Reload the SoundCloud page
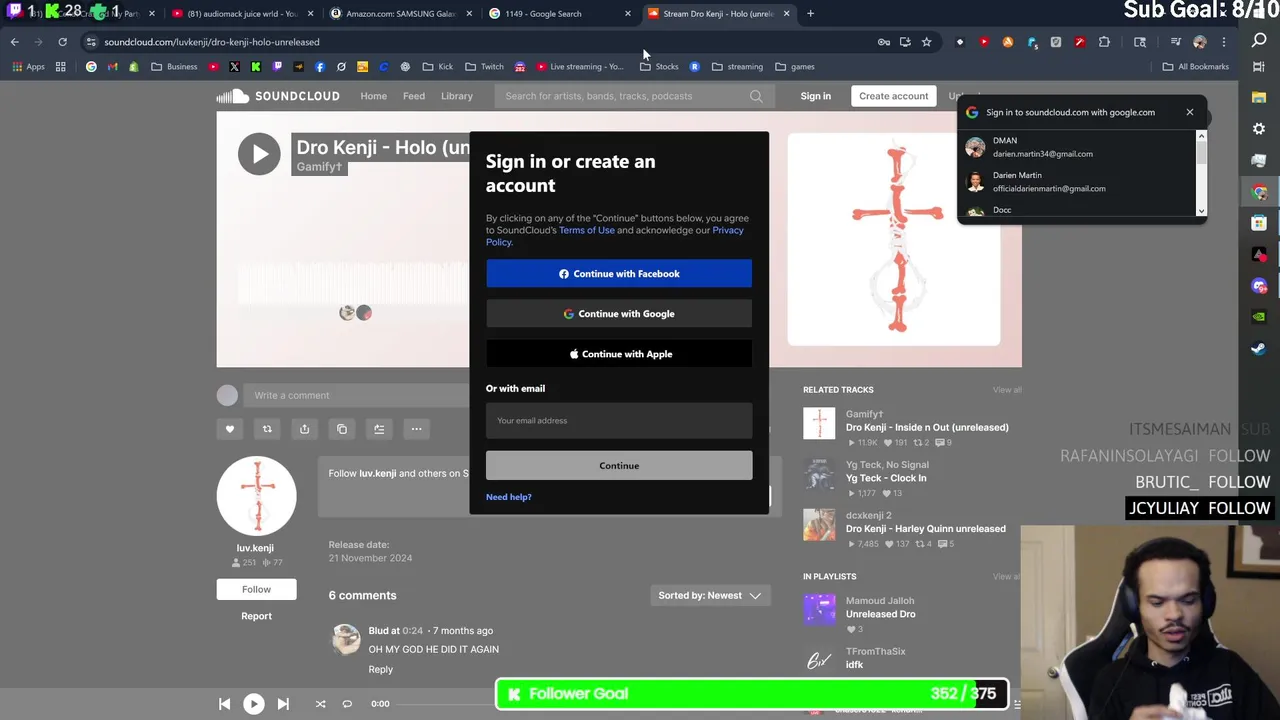1280x720 pixels. (x=62, y=42)
